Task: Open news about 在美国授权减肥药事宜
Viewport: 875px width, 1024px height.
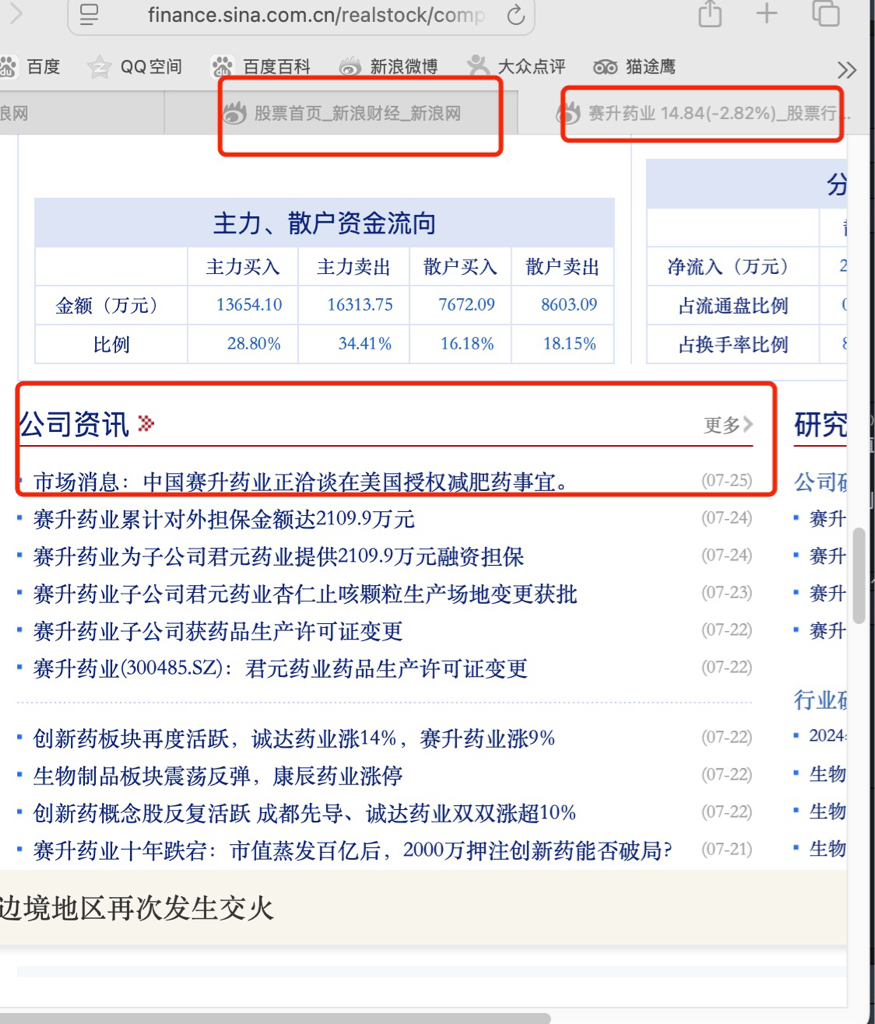Action: [x=300, y=482]
